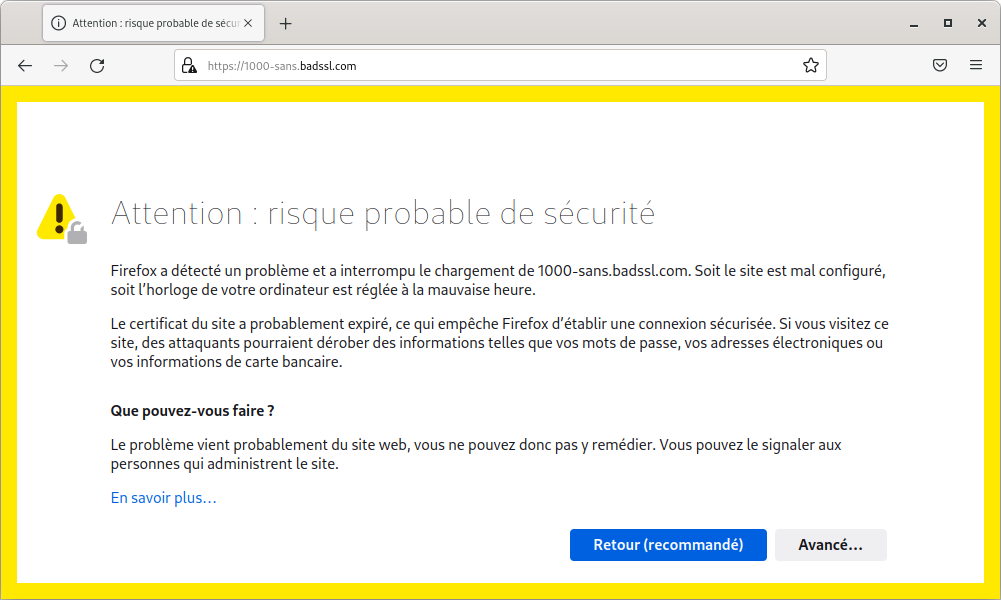Open a new tab with plus button
Image resolution: width=1001 pixels, height=600 pixels.
285,24
